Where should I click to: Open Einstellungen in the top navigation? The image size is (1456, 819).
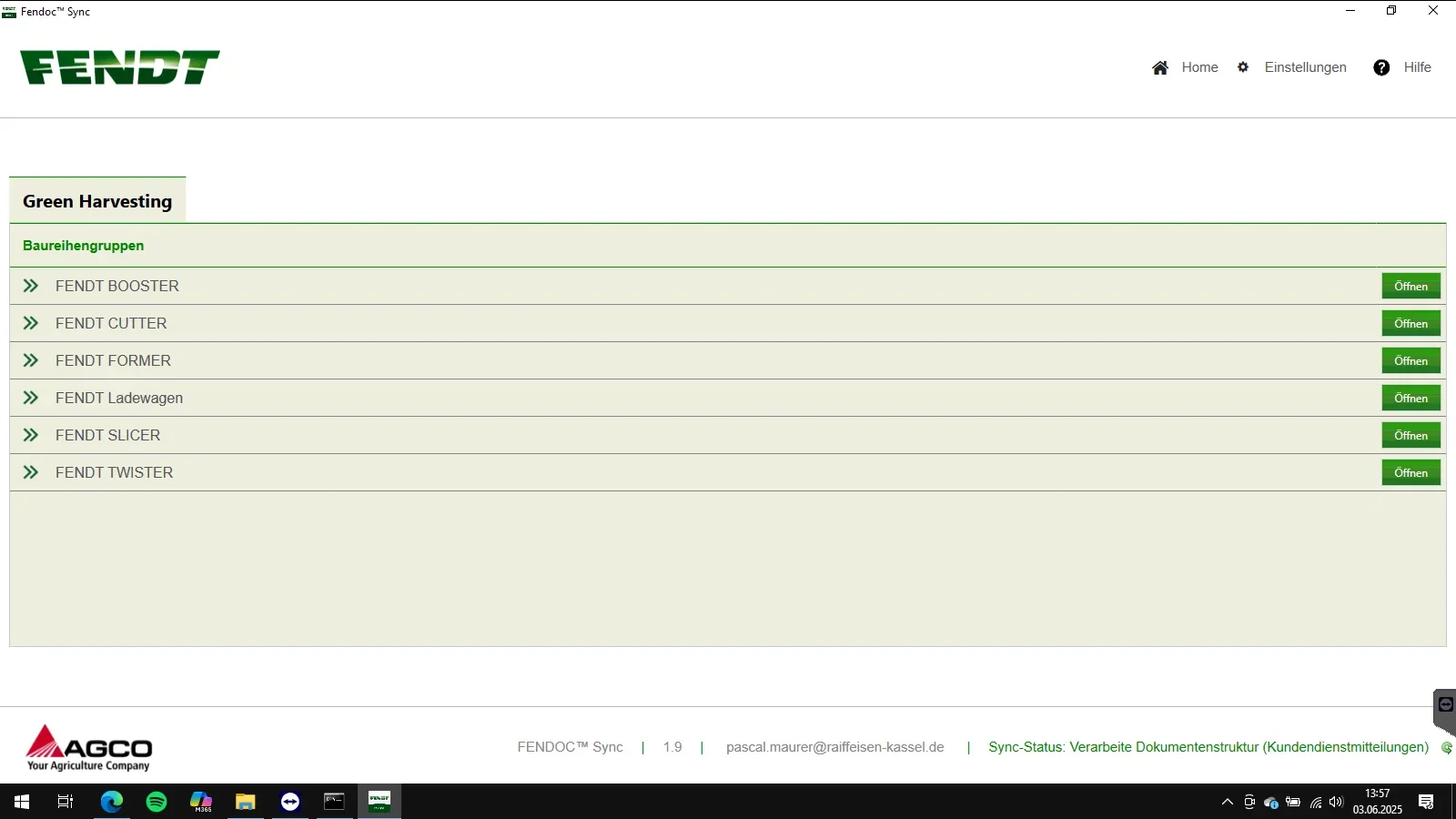click(1305, 67)
